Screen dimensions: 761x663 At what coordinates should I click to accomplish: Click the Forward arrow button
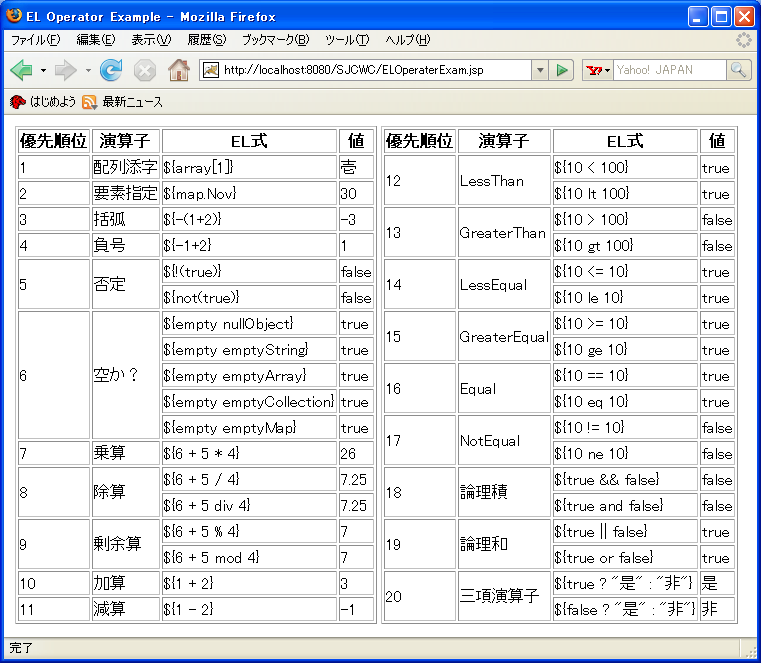(65, 70)
